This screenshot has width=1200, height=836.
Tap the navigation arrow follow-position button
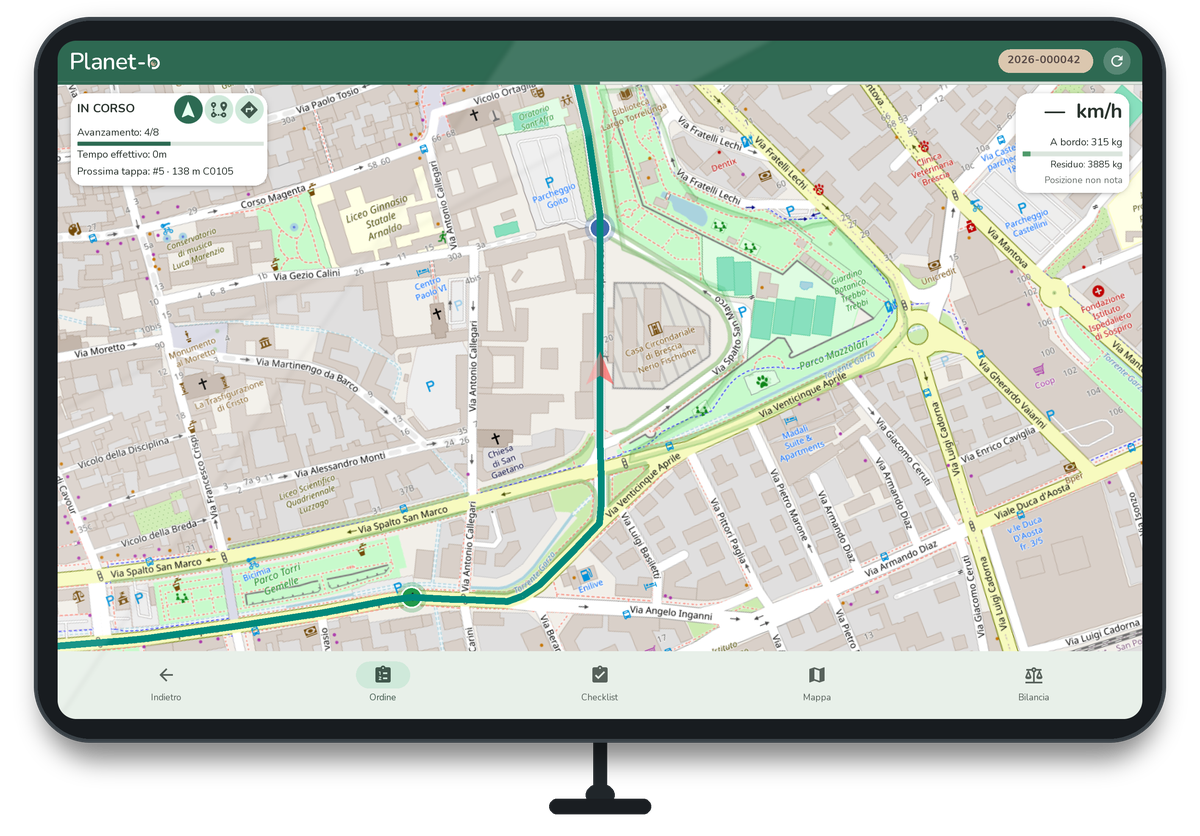(188, 109)
